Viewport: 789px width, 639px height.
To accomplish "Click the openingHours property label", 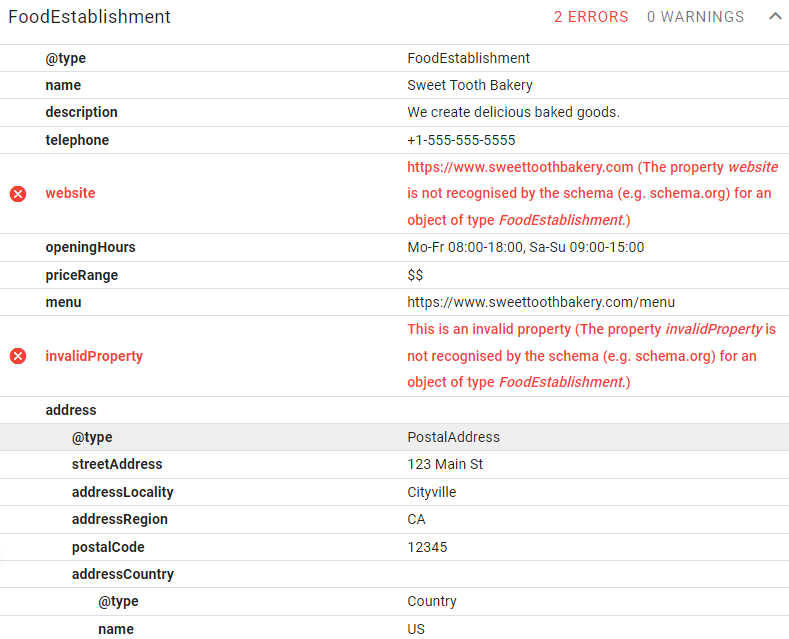I will pyautogui.click(x=91, y=248).
